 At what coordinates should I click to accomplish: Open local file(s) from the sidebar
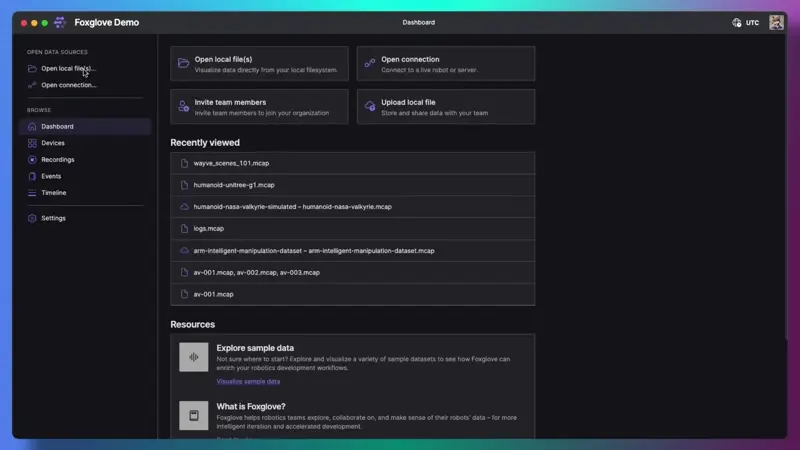(68, 69)
